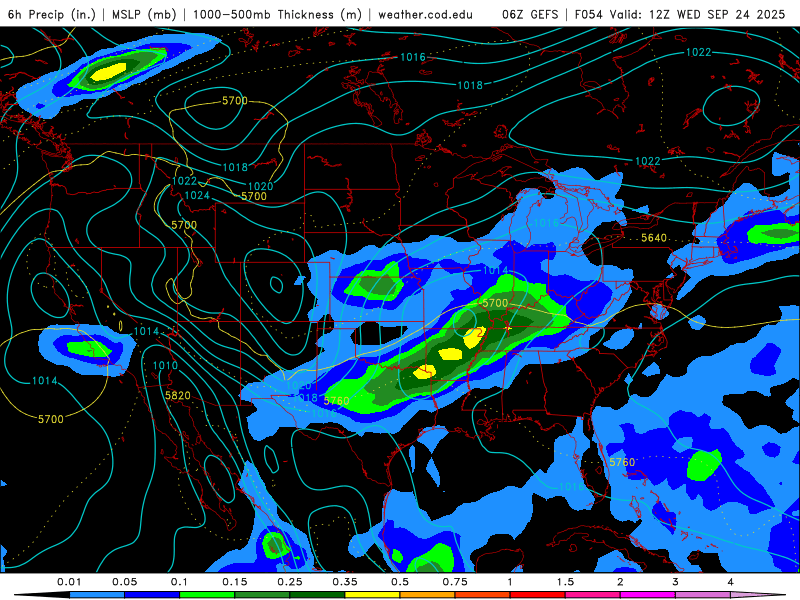Select the 0.15 inch medium green legend swatch
The height and width of the screenshot is (600, 800).
262,595
